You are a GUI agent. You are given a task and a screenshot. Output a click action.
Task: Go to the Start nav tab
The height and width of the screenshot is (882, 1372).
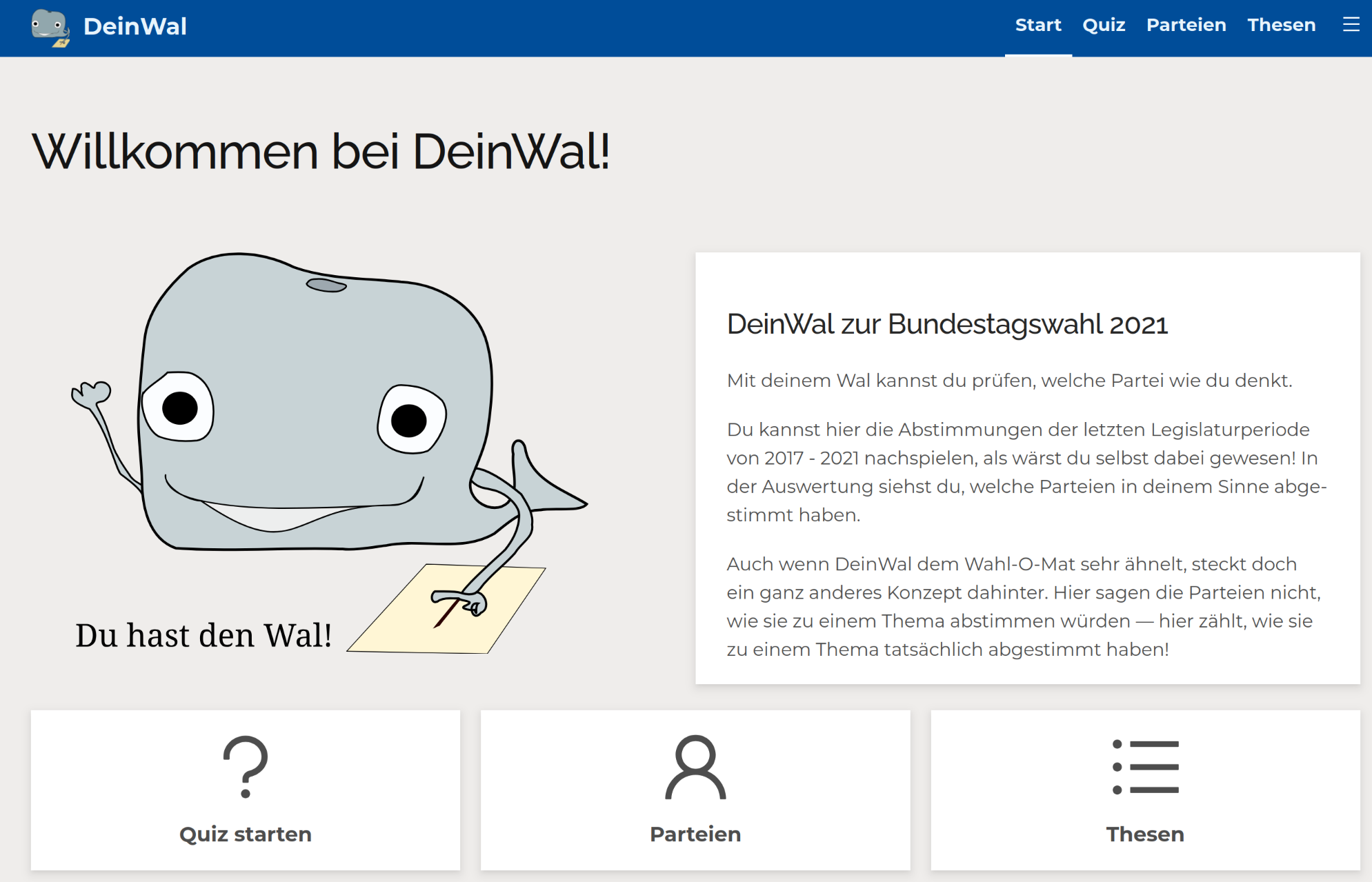pyautogui.click(x=1038, y=26)
